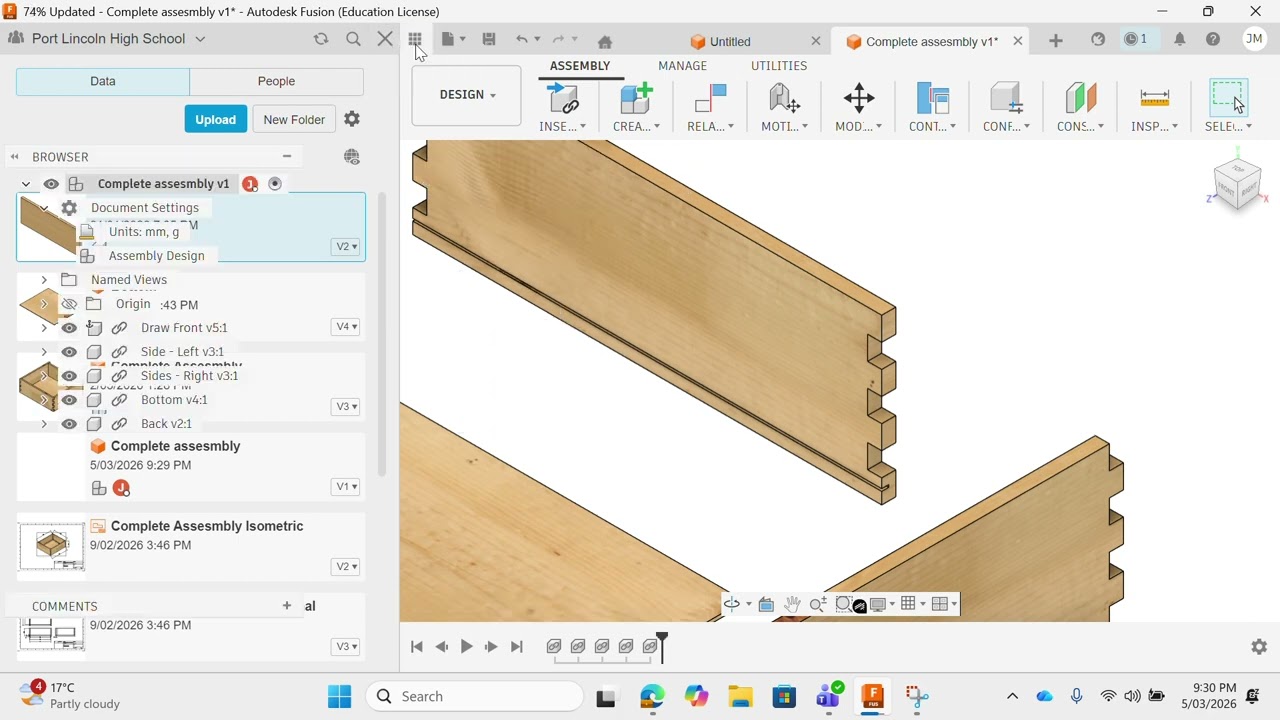Viewport: 1280px width, 720px height.
Task: Open the Inspect measure tool
Action: coord(1154,99)
